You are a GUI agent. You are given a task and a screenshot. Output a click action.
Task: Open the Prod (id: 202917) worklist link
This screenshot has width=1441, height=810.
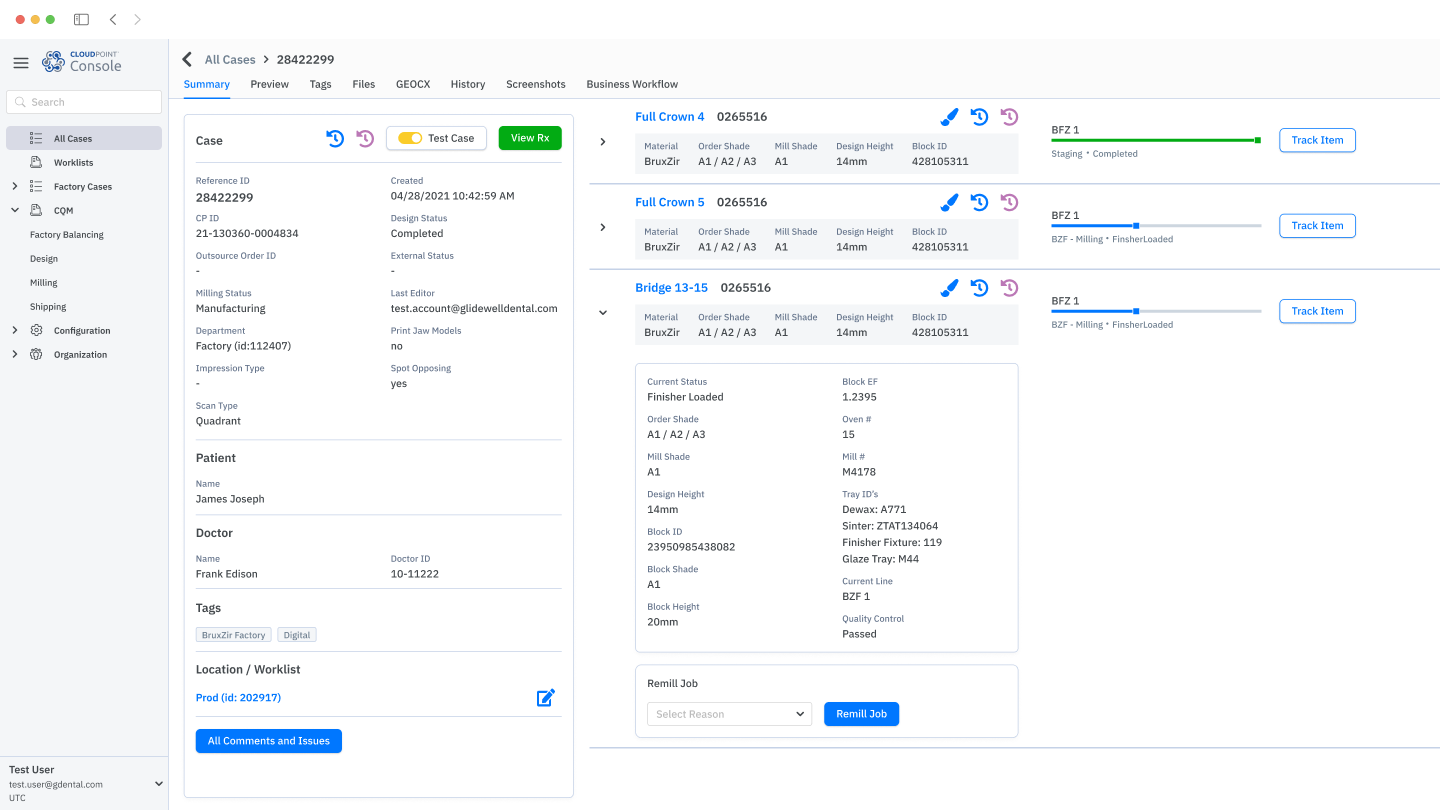pos(238,697)
